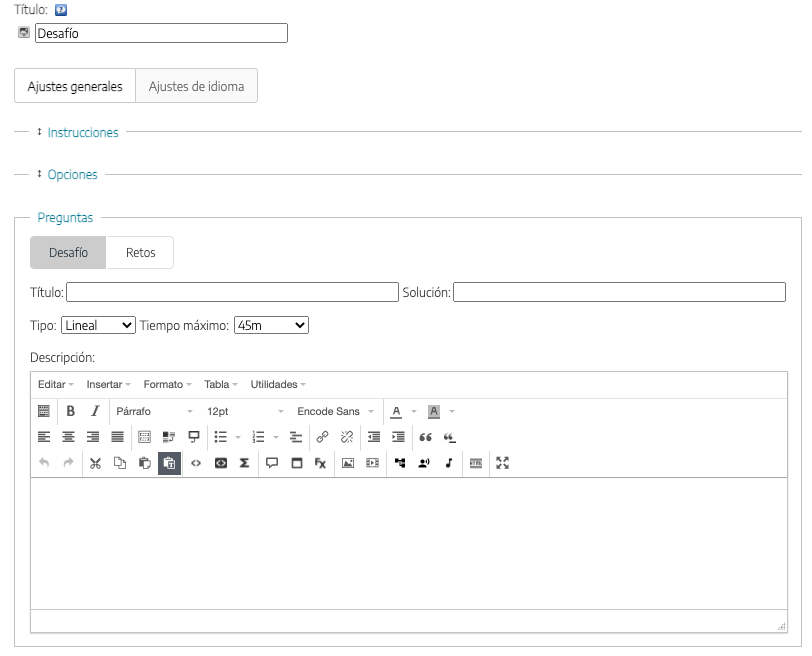Image resolution: width=812 pixels, height=656 pixels.
Task: Open the Tipo dropdown showing Lineal
Action: (x=98, y=325)
